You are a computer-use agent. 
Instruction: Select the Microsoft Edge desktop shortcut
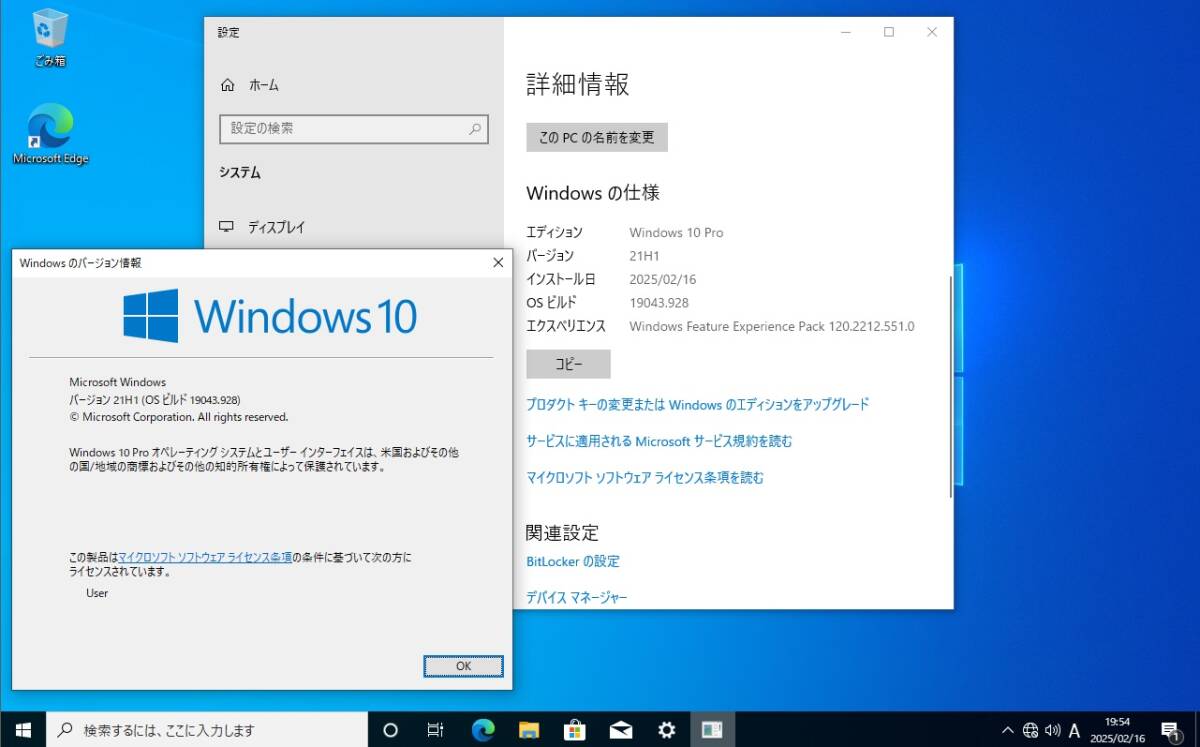[x=50, y=135]
